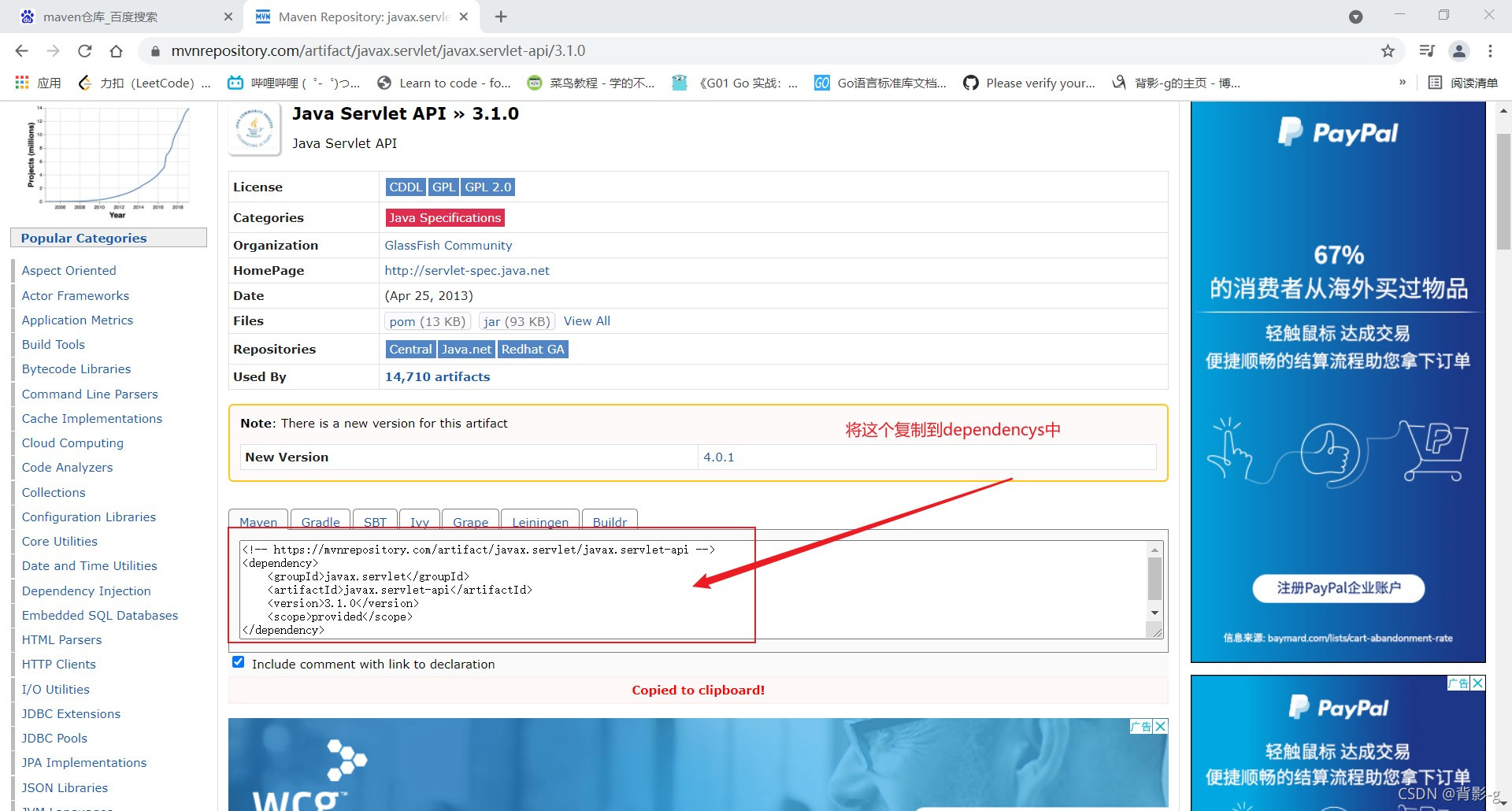Click the browser forward arrow
Screen dimensions: 1512x811
pyautogui.click(x=53, y=51)
